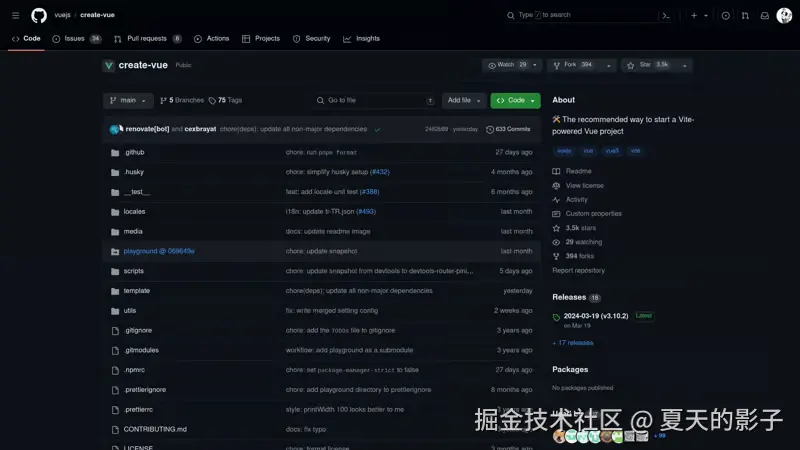Focus the Go to file input
This screenshot has height=450, width=800.
click(x=375, y=101)
